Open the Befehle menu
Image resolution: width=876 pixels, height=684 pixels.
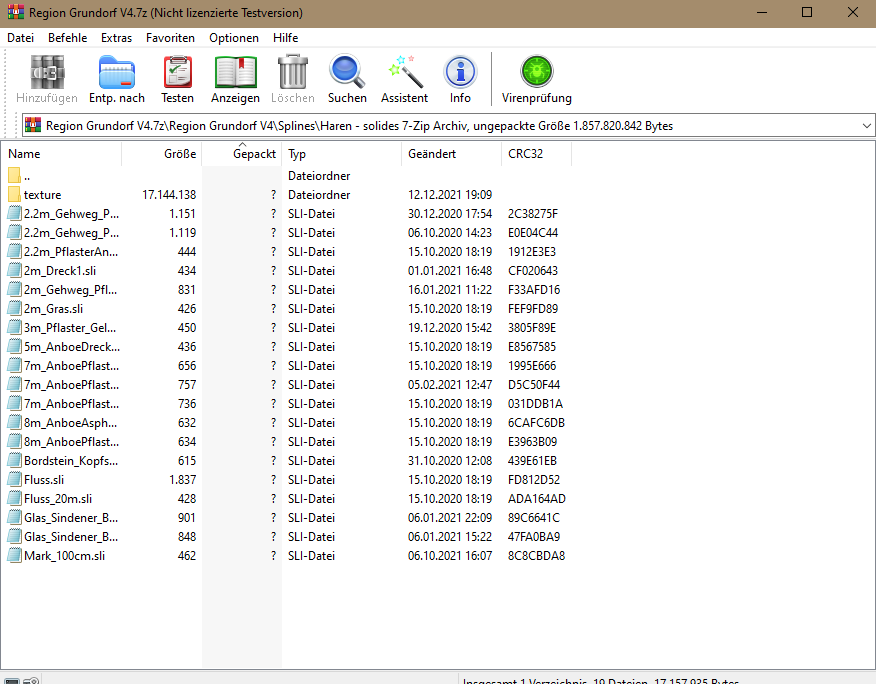coord(67,38)
